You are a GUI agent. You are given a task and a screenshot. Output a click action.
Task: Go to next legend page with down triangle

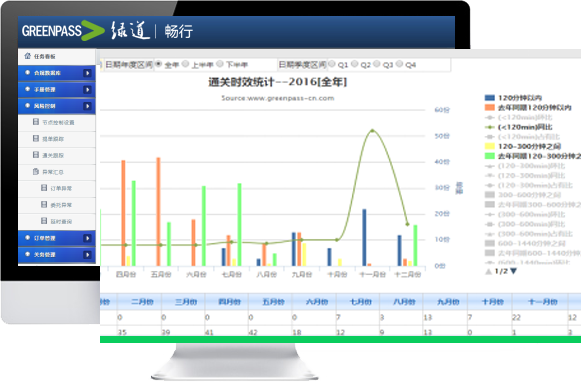[513, 271]
